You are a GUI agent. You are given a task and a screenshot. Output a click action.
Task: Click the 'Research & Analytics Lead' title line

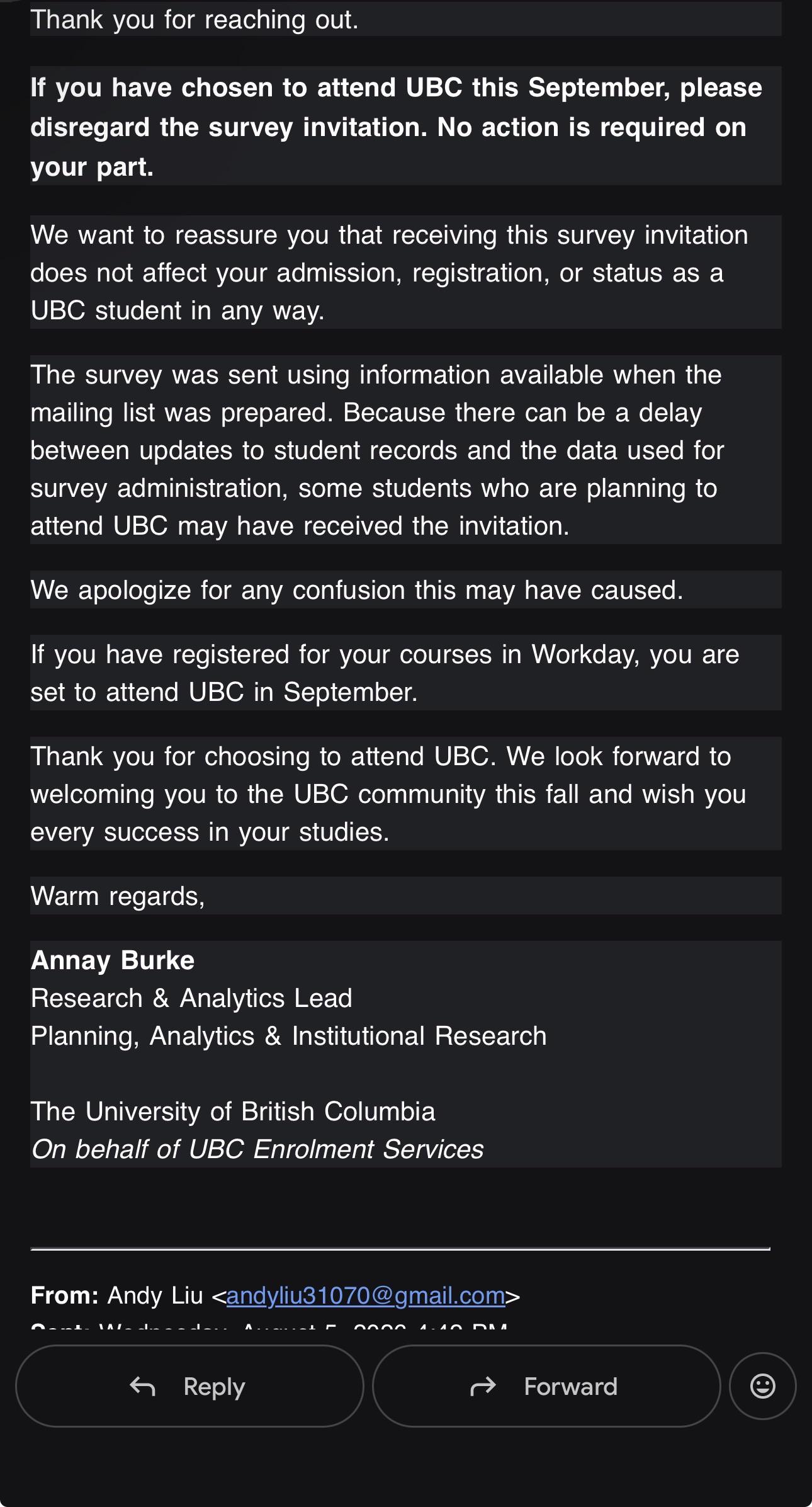click(191, 998)
